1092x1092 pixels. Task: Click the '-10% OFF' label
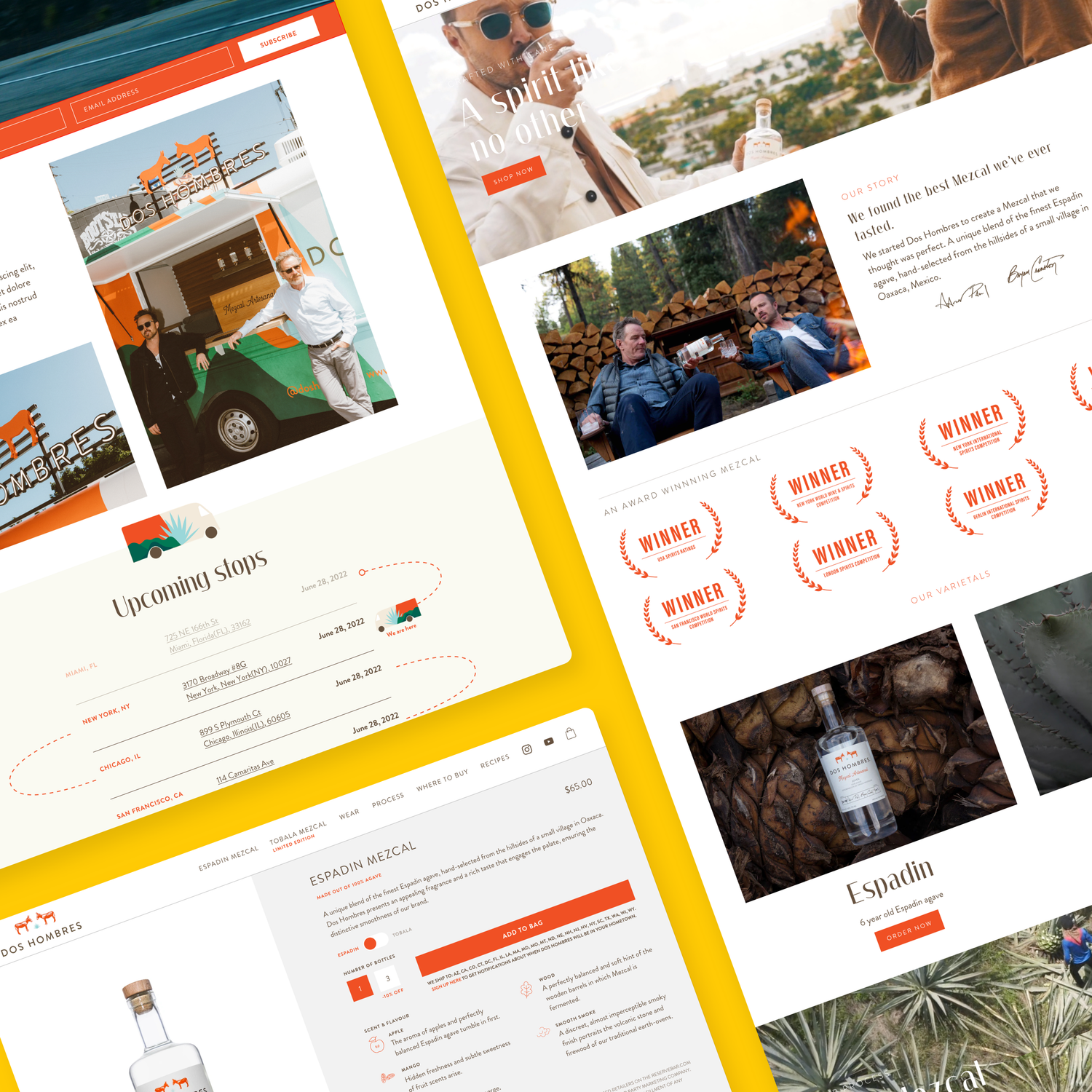tap(393, 993)
